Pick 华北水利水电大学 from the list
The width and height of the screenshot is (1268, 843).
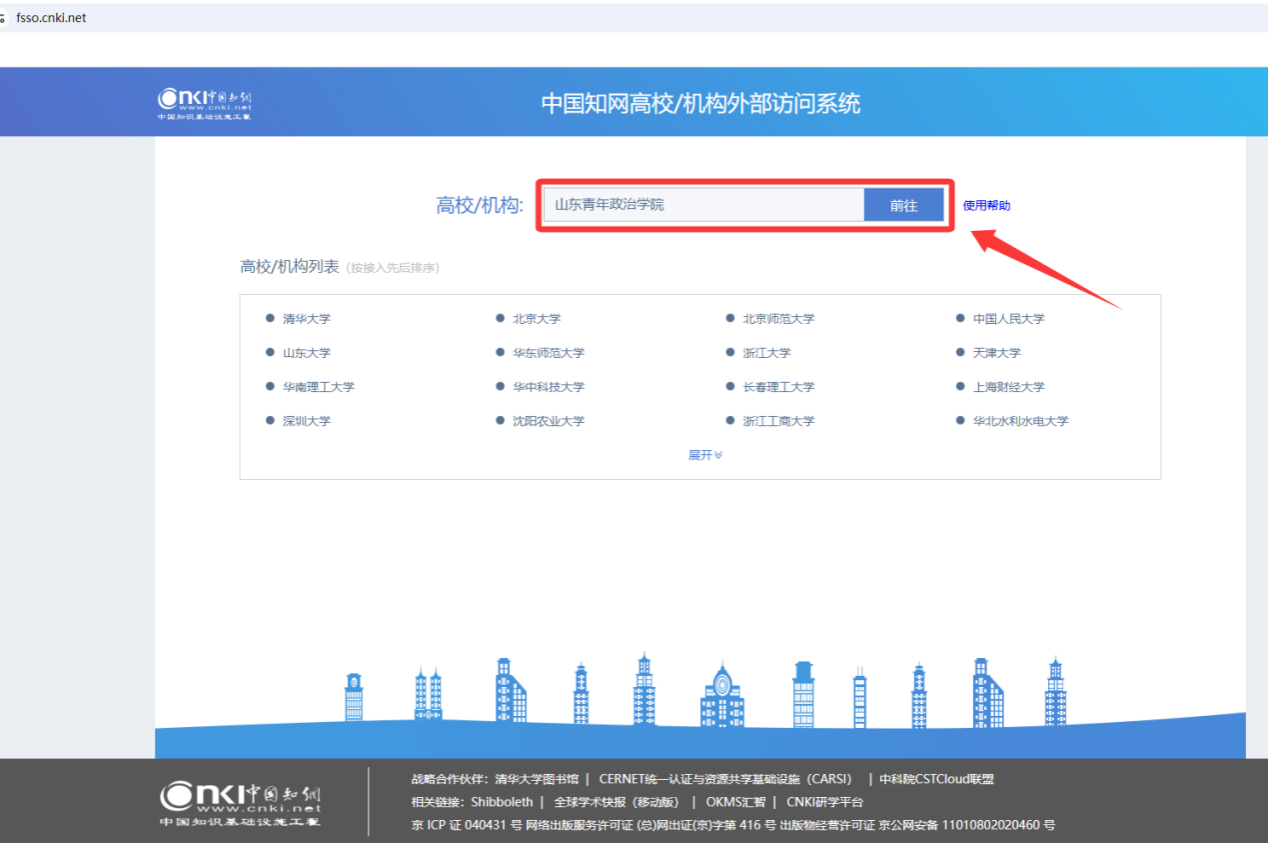pos(1020,421)
